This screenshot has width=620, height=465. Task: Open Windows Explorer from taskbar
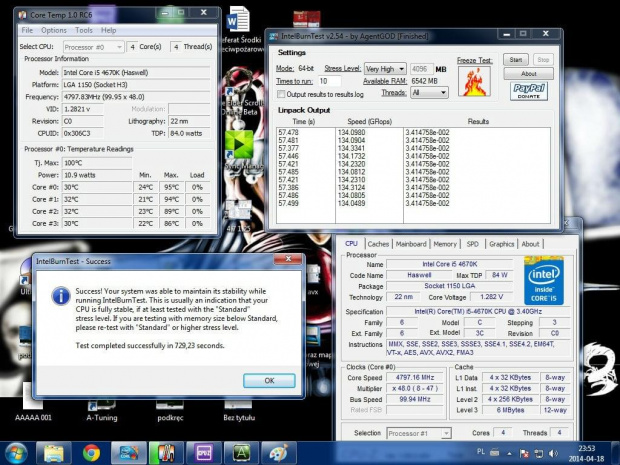click(54, 453)
